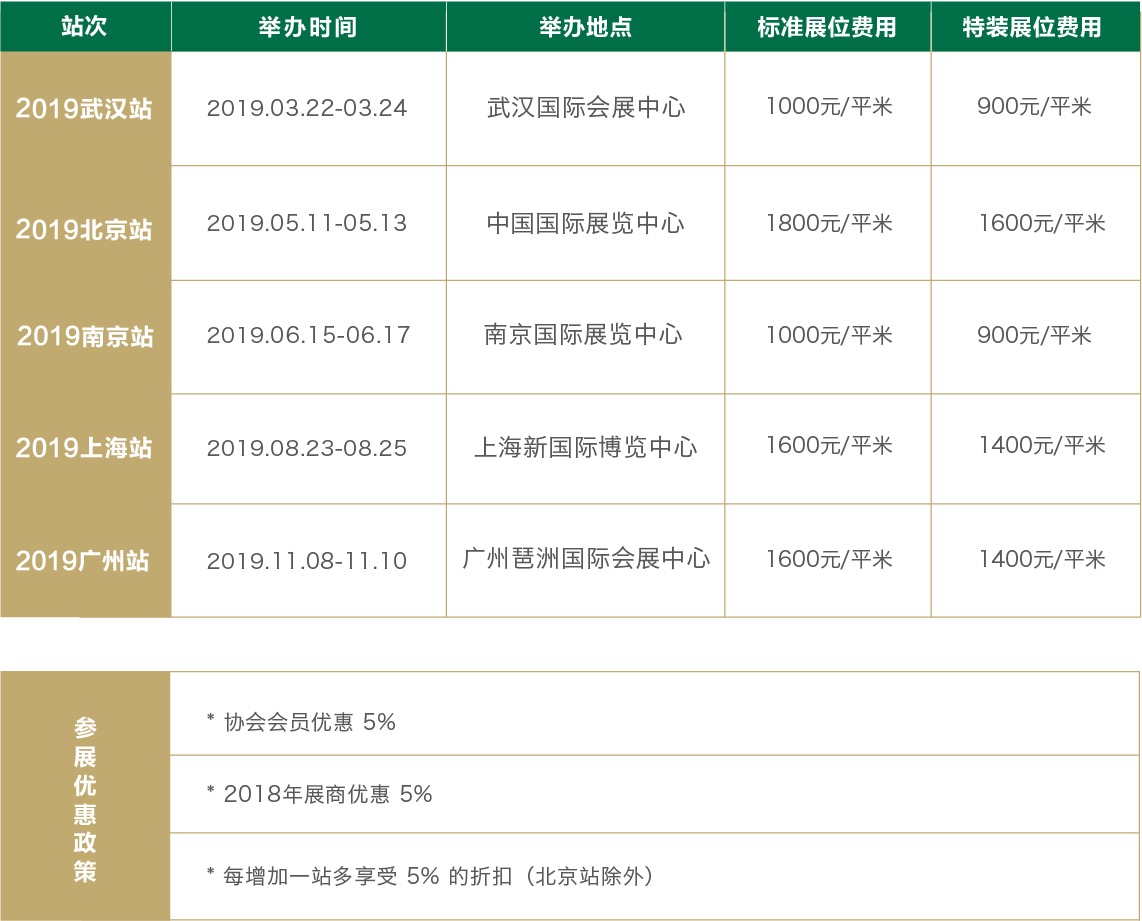This screenshot has width=1142, height=921.
Task: Click the 2019上海站 row label
Action: (x=85, y=448)
